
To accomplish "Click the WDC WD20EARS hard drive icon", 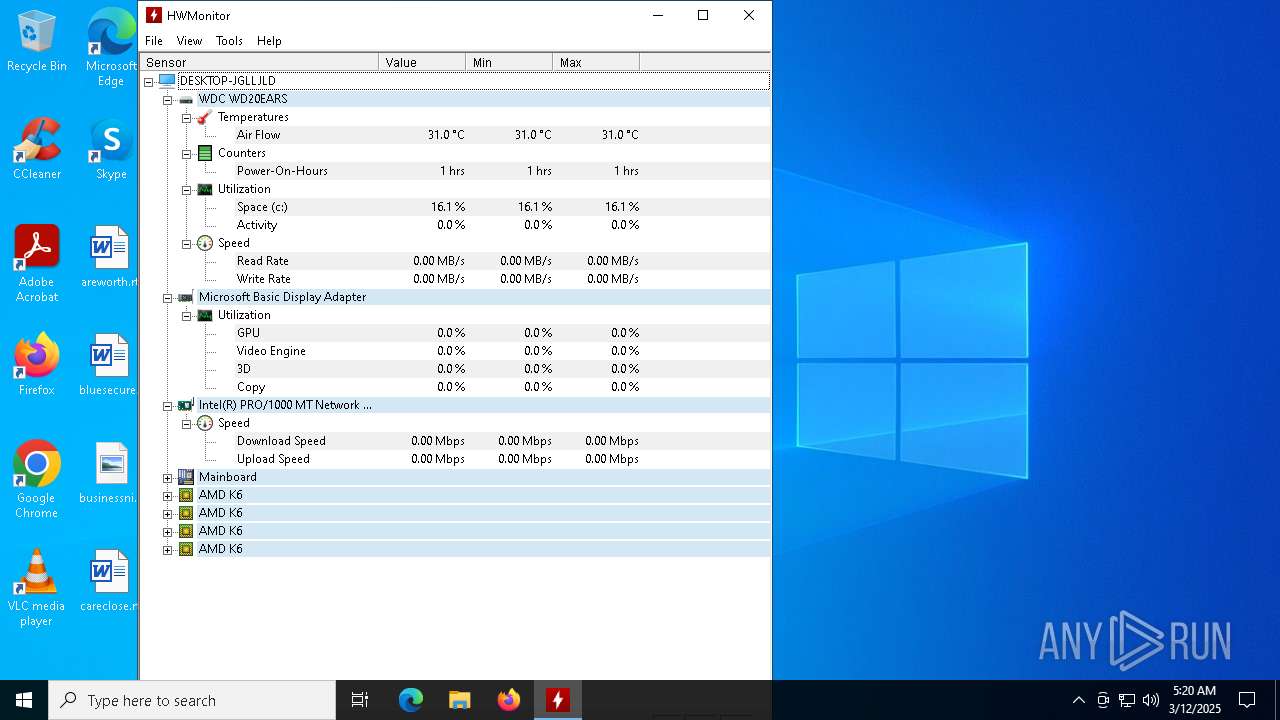I will point(186,99).
